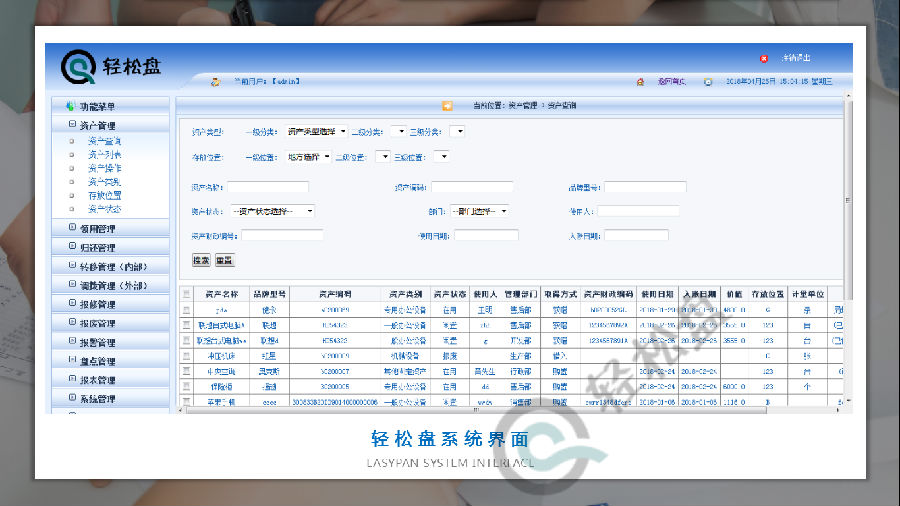Click the 入库日期 date field
900x506 pixels.
click(637, 235)
